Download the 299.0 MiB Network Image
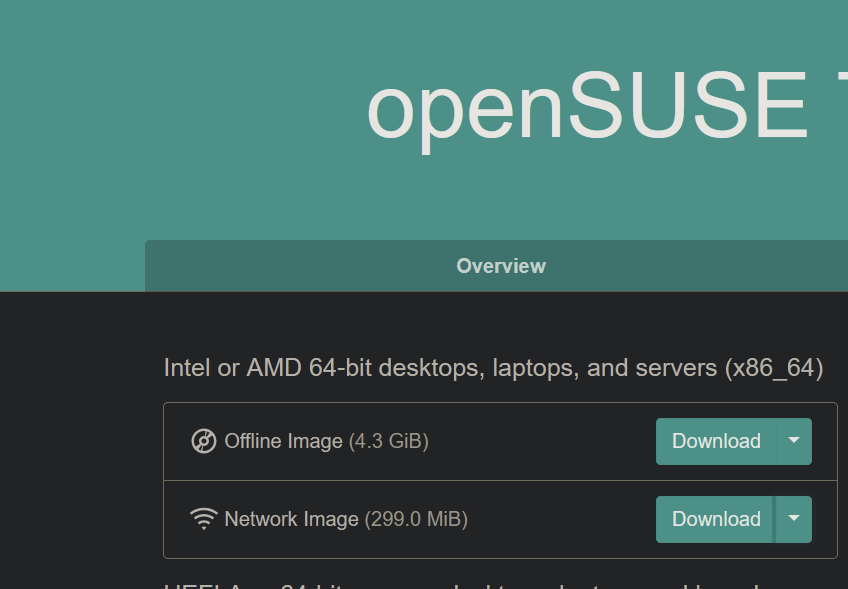The image size is (848, 589). click(x=716, y=519)
